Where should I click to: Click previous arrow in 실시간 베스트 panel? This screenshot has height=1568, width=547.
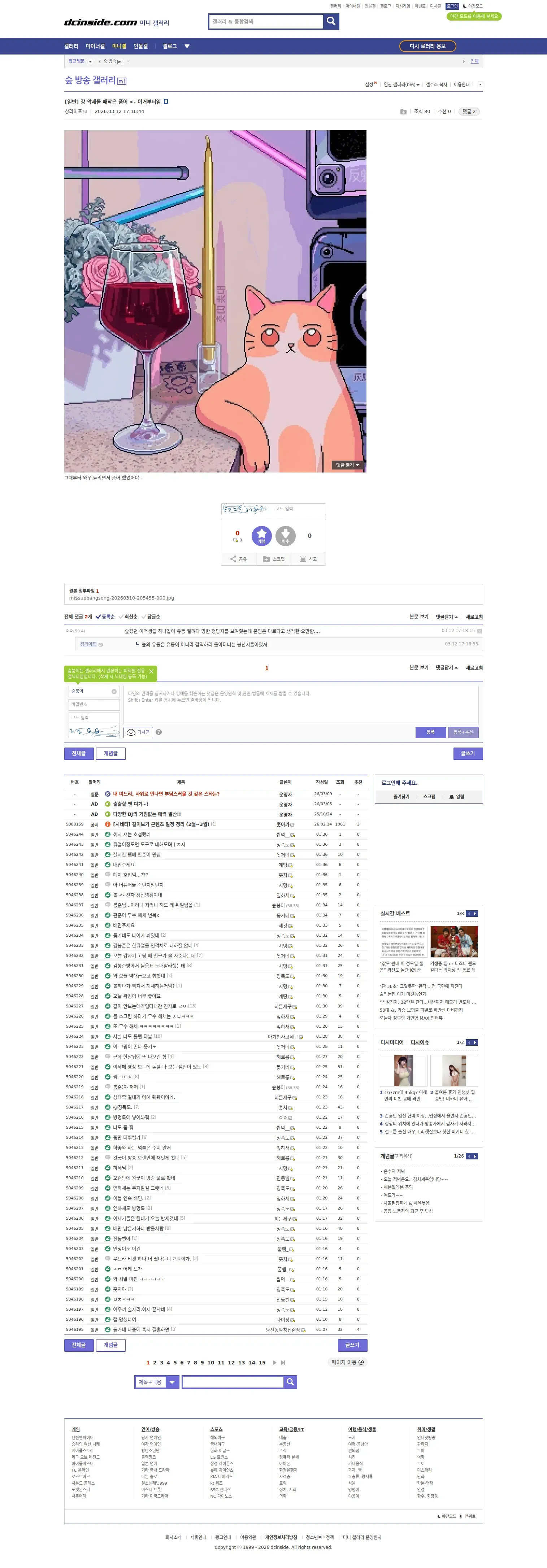tap(469, 914)
